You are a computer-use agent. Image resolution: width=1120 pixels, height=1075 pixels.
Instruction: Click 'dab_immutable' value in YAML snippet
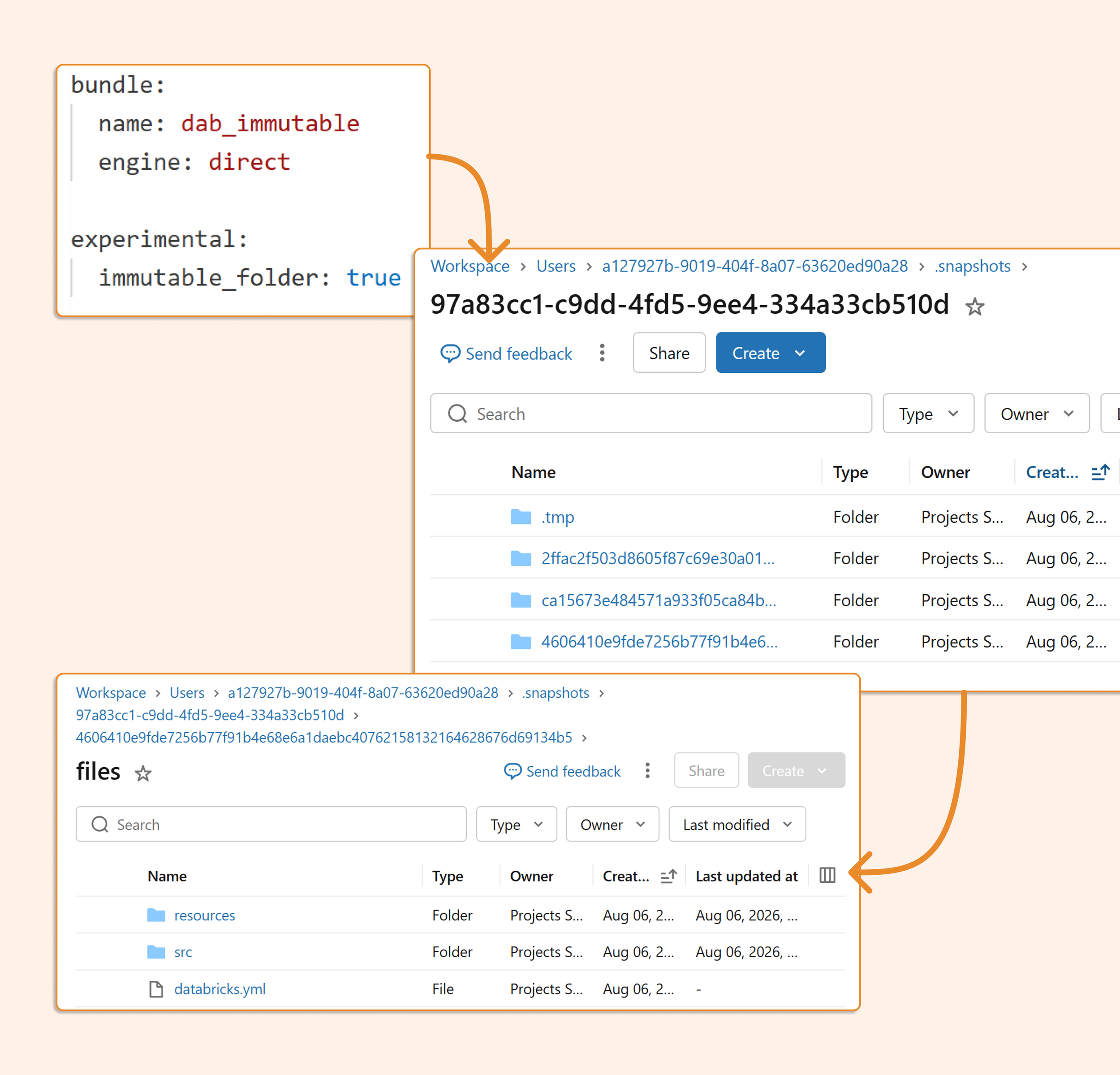tap(270, 123)
